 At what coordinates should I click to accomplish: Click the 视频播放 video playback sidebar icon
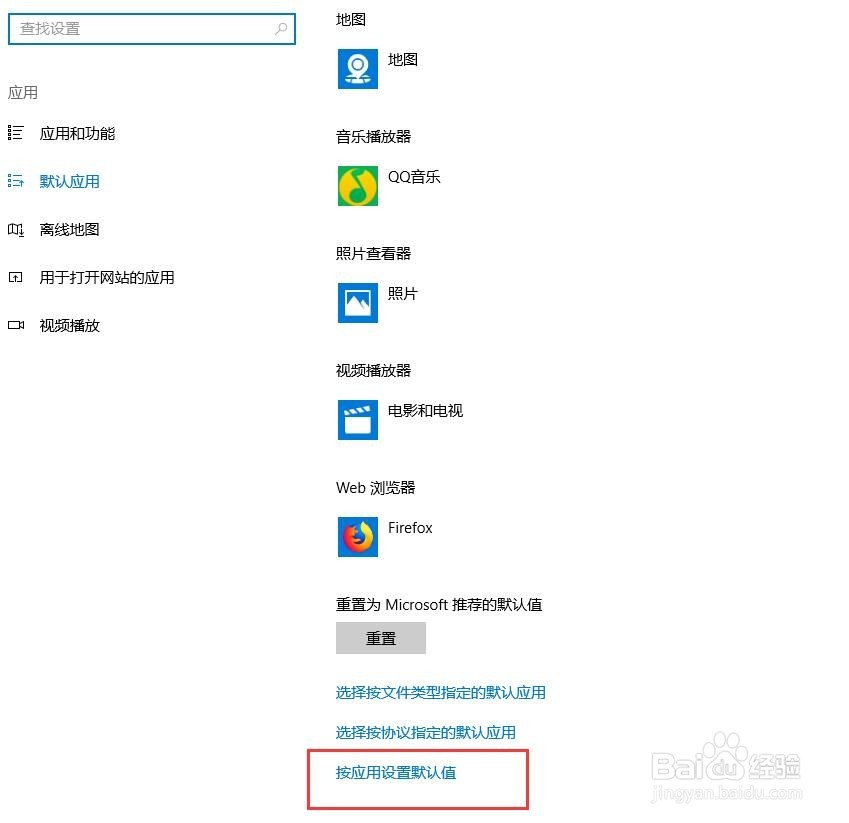click(15, 325)
